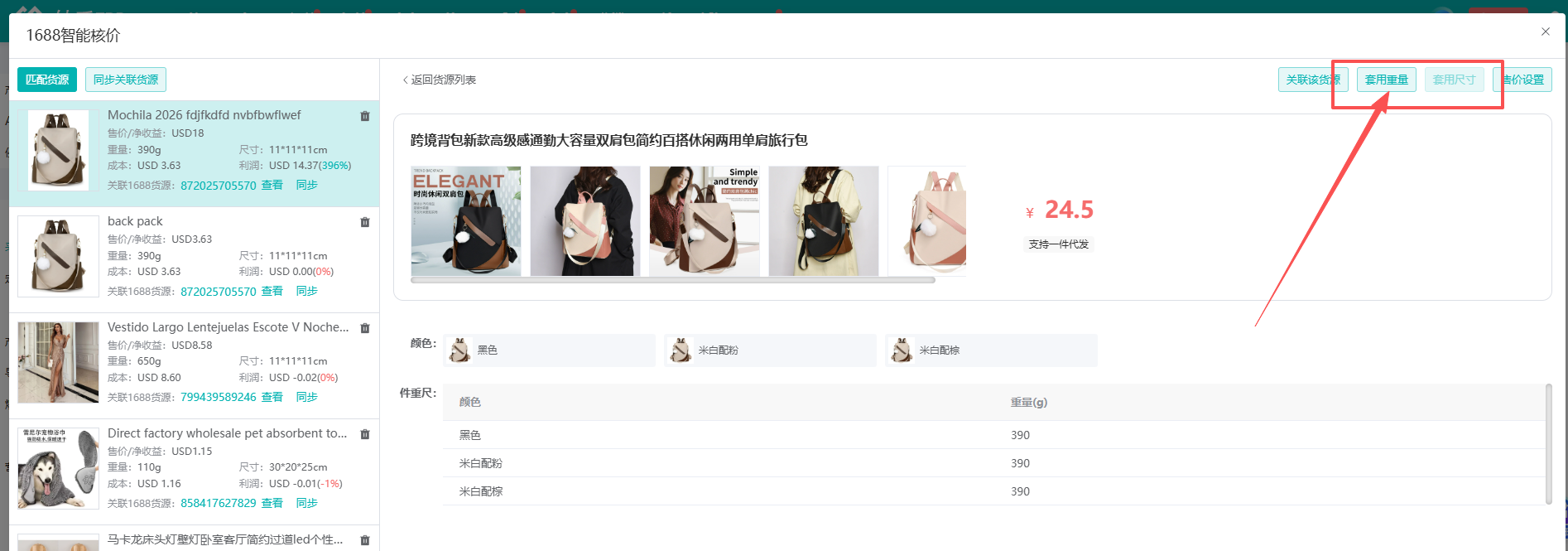Click profit USD 14.37(396%) value
Screen dimensions: 1568x551
(310, 166)
